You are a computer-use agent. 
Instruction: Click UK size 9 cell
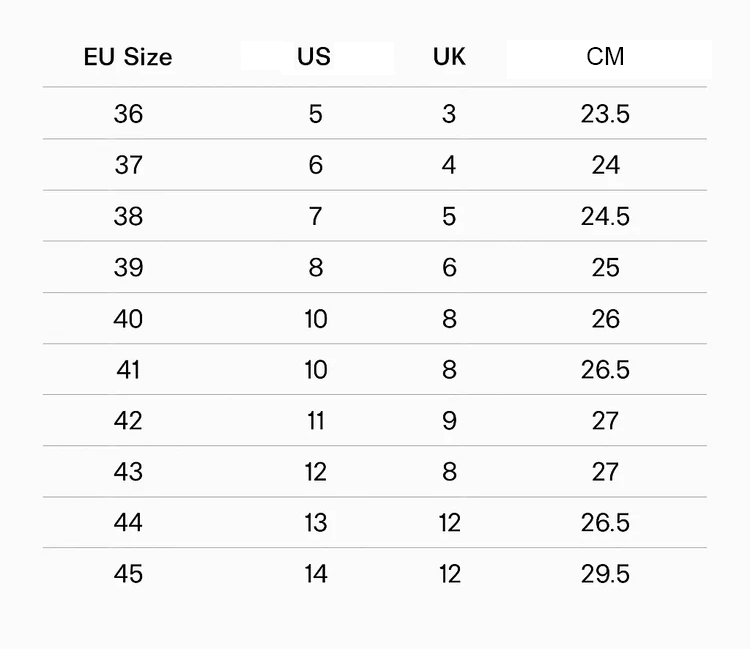pos(449,421)
